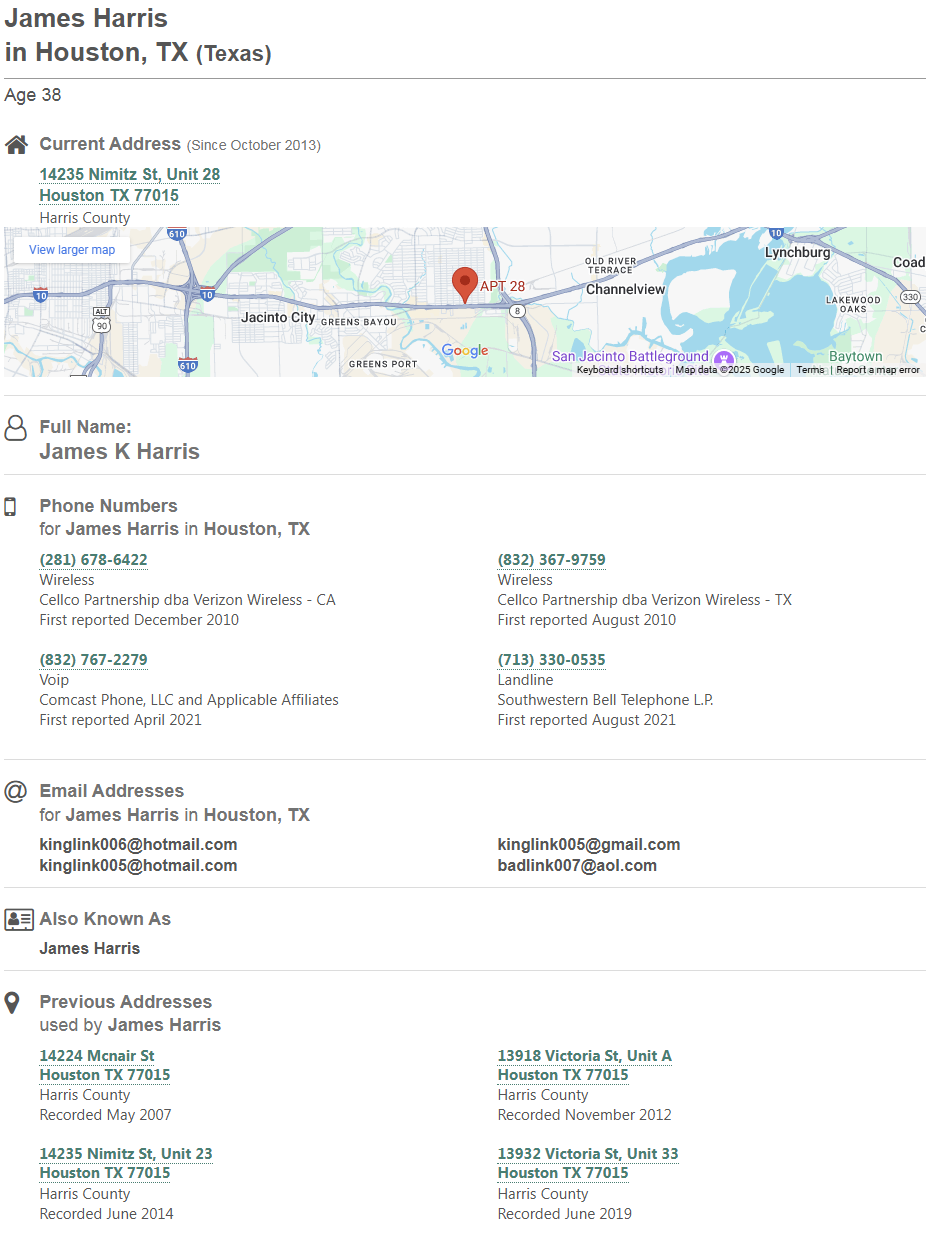931x1242 pixels.
Task: Click the Google logo on the map
Action: pos(465,350)
